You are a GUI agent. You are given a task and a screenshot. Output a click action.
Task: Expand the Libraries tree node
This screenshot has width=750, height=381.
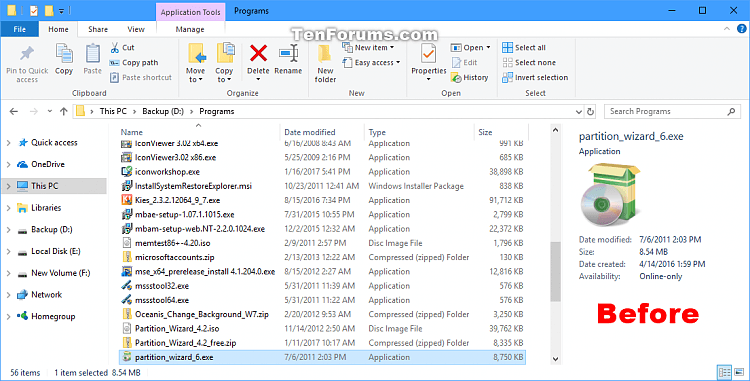point(8,208)
